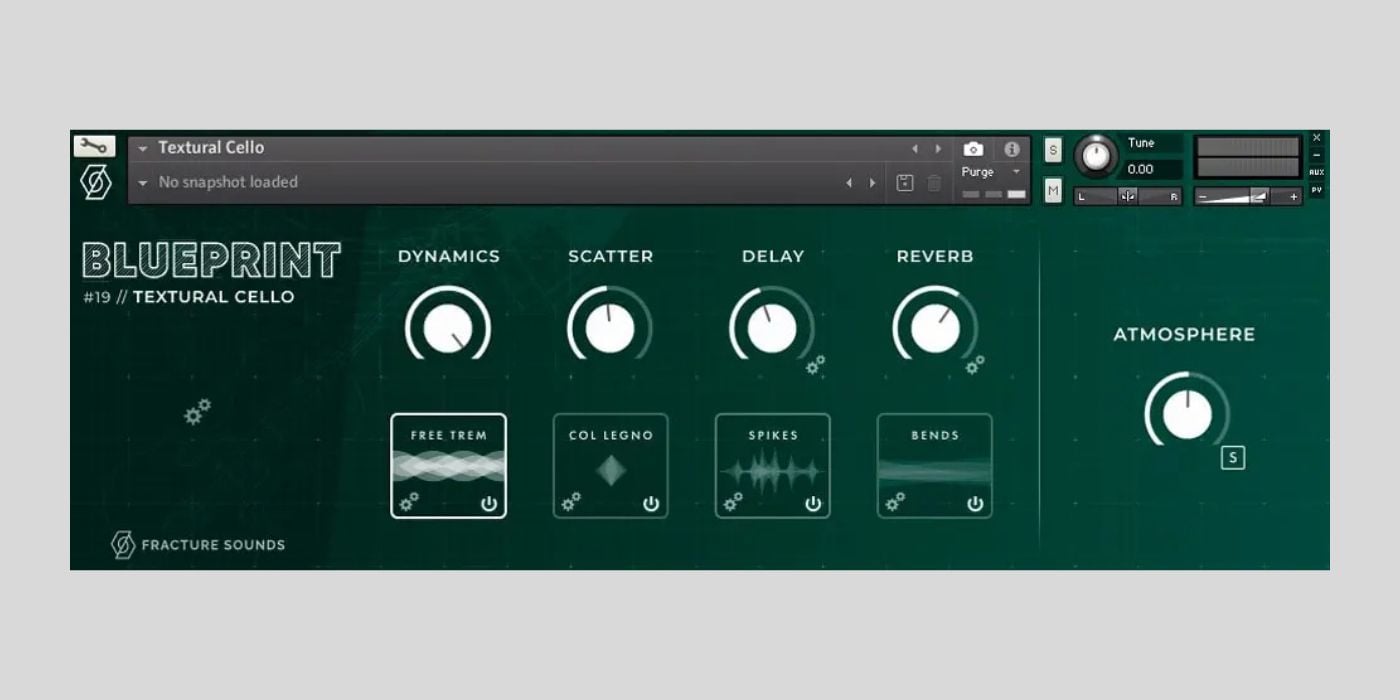Select the Spikes layer card

[772, 466]
